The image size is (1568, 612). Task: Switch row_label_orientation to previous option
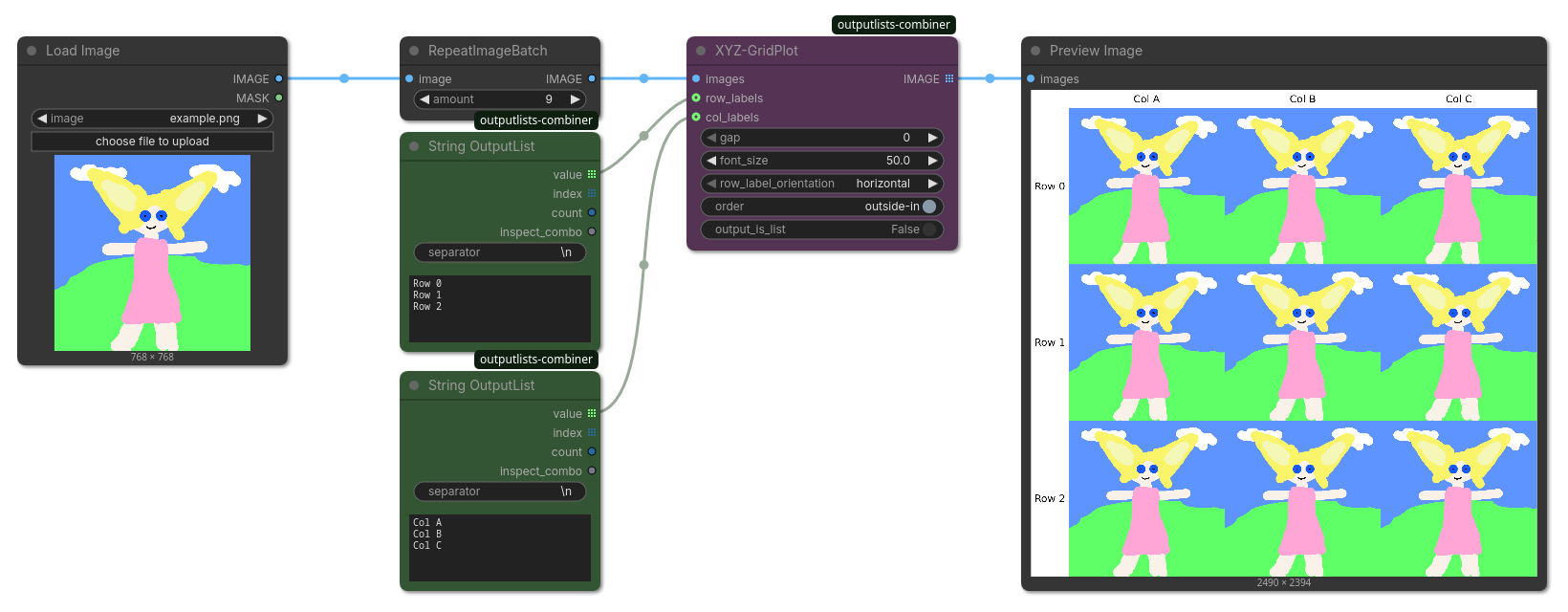[x=711, y=184]
